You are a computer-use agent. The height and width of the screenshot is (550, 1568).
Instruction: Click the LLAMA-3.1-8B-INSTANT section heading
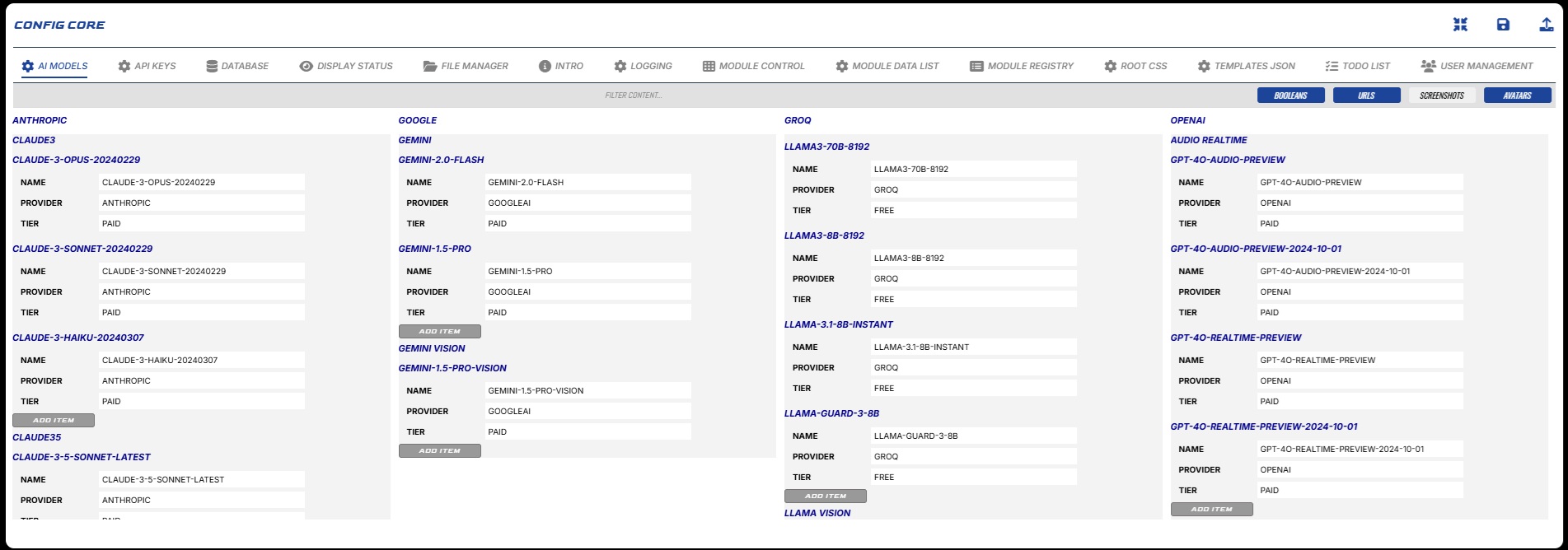[839, 324]
